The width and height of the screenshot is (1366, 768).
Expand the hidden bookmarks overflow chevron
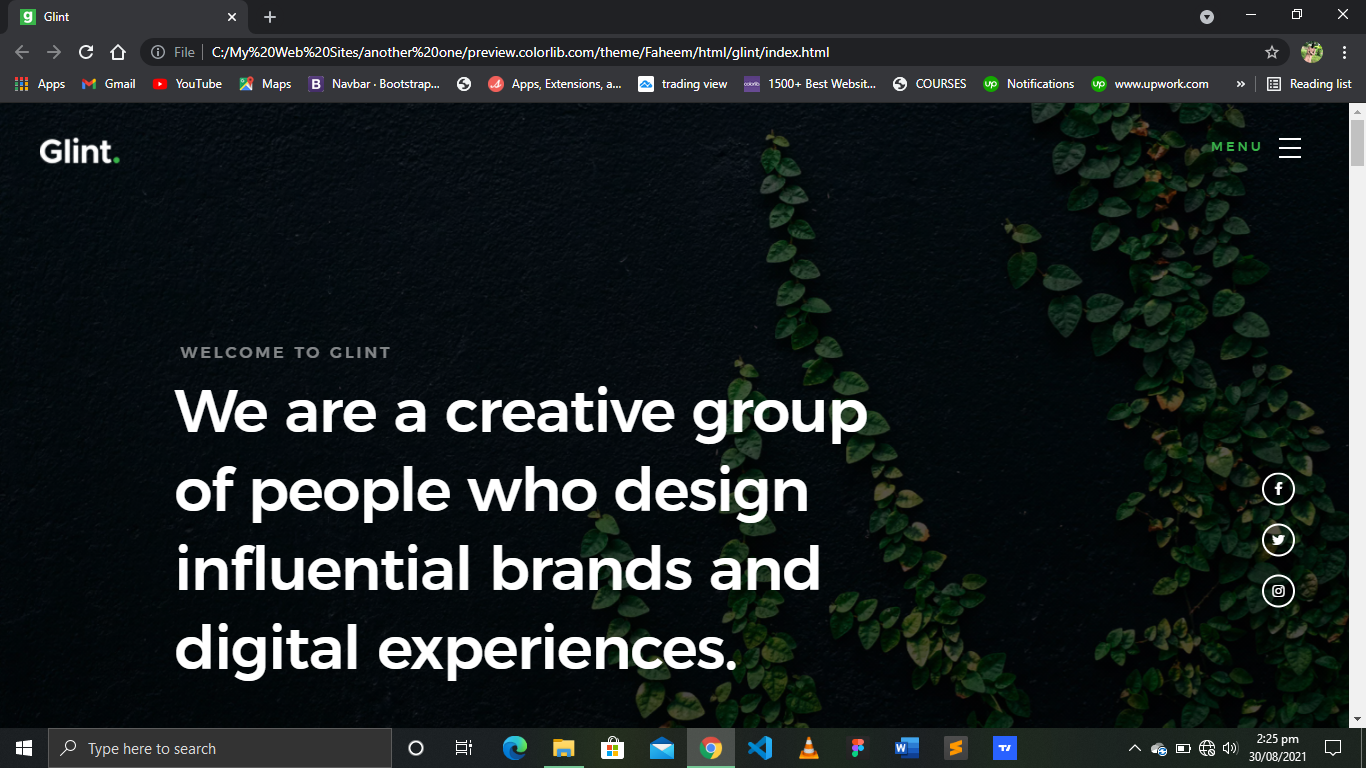click(x=1241, y=84)
